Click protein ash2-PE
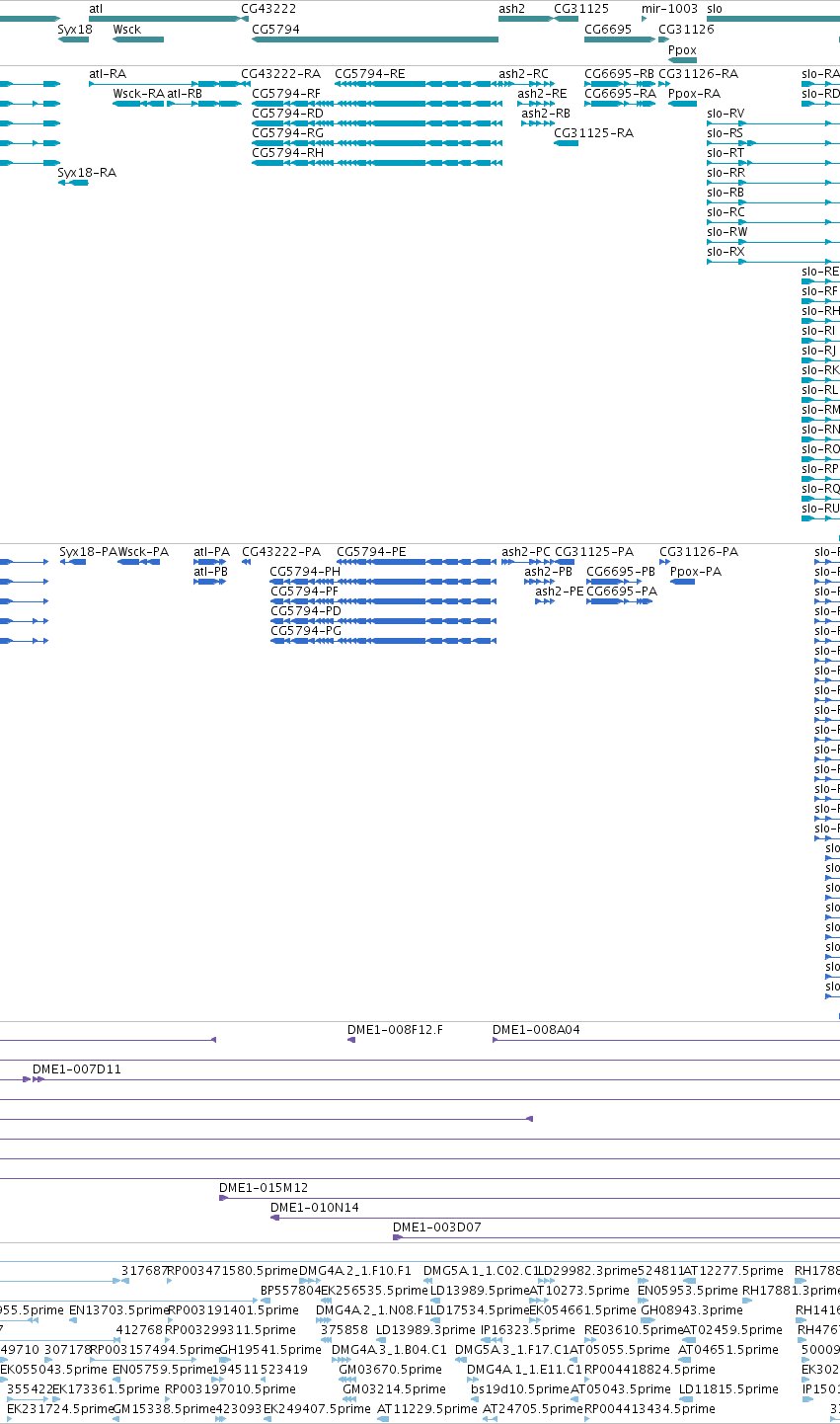The image size is (840, 1424). coord(560,592)
